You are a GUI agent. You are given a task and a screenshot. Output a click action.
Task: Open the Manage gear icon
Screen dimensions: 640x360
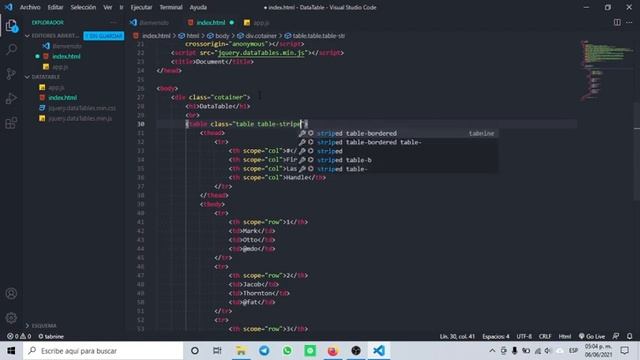pyautogui.click(x=11, y=318)
